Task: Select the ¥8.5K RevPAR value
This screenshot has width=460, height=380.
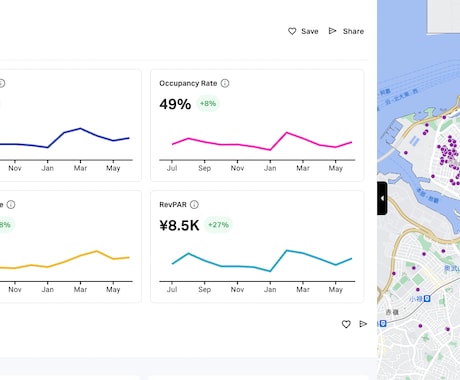Action: (179, 225)
